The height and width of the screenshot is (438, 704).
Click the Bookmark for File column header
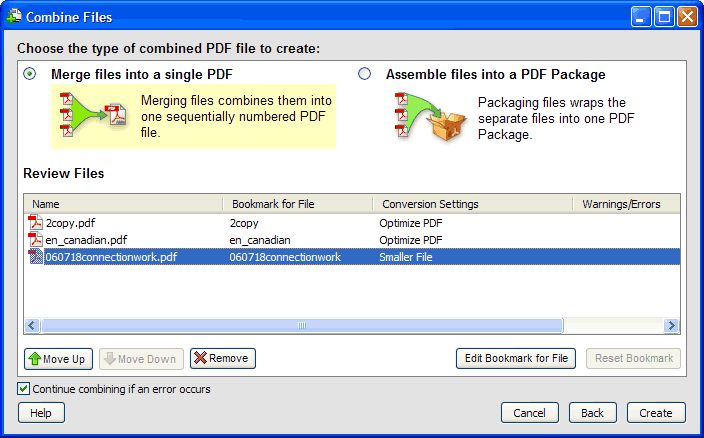tap(297, 204)
